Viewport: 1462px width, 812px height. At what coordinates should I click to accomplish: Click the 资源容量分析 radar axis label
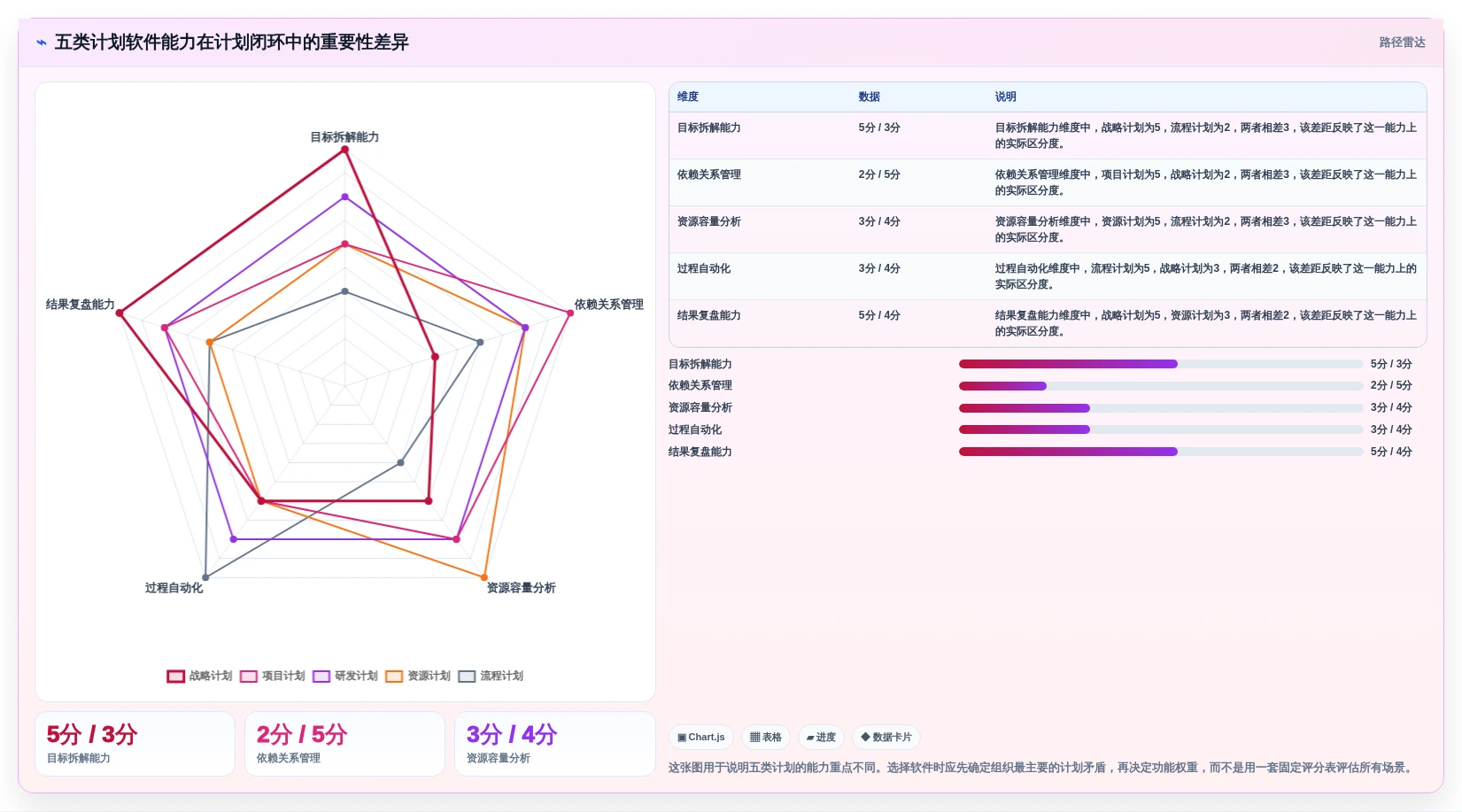click(521, 588)
